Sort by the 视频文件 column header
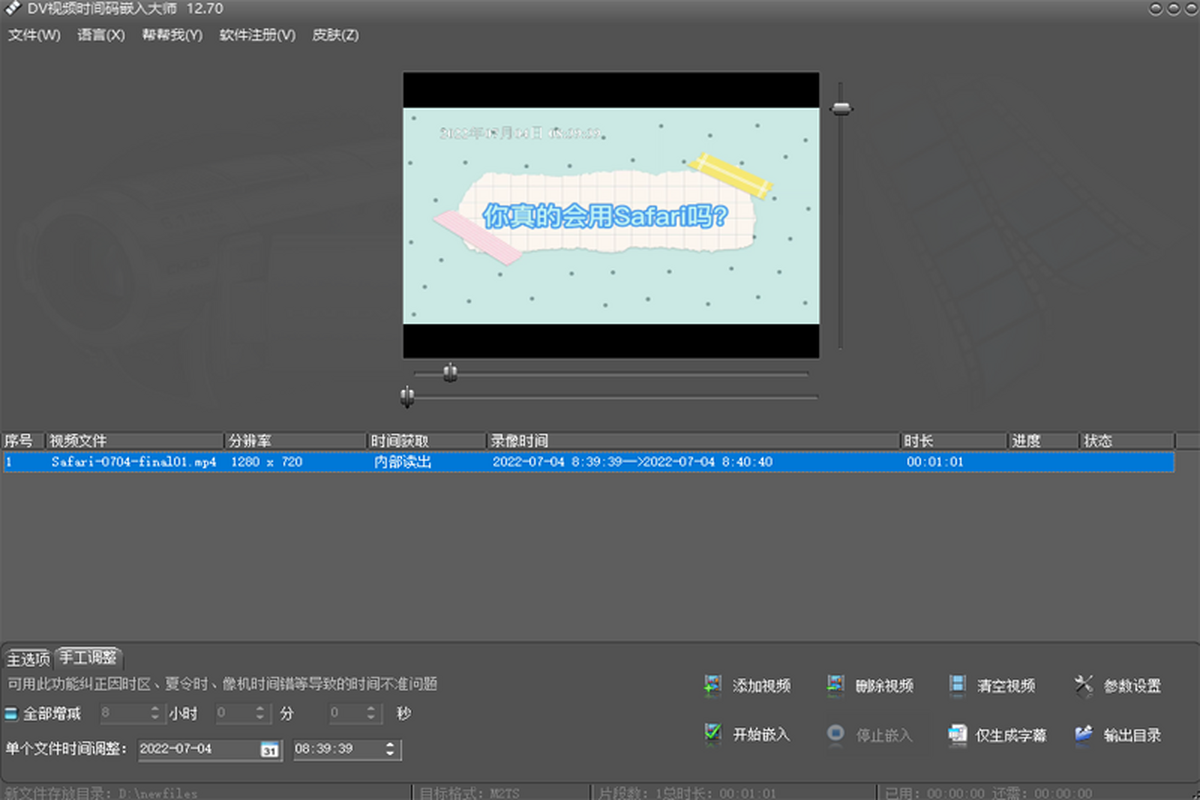1200x800 pixels. click(x=136, y=441)
